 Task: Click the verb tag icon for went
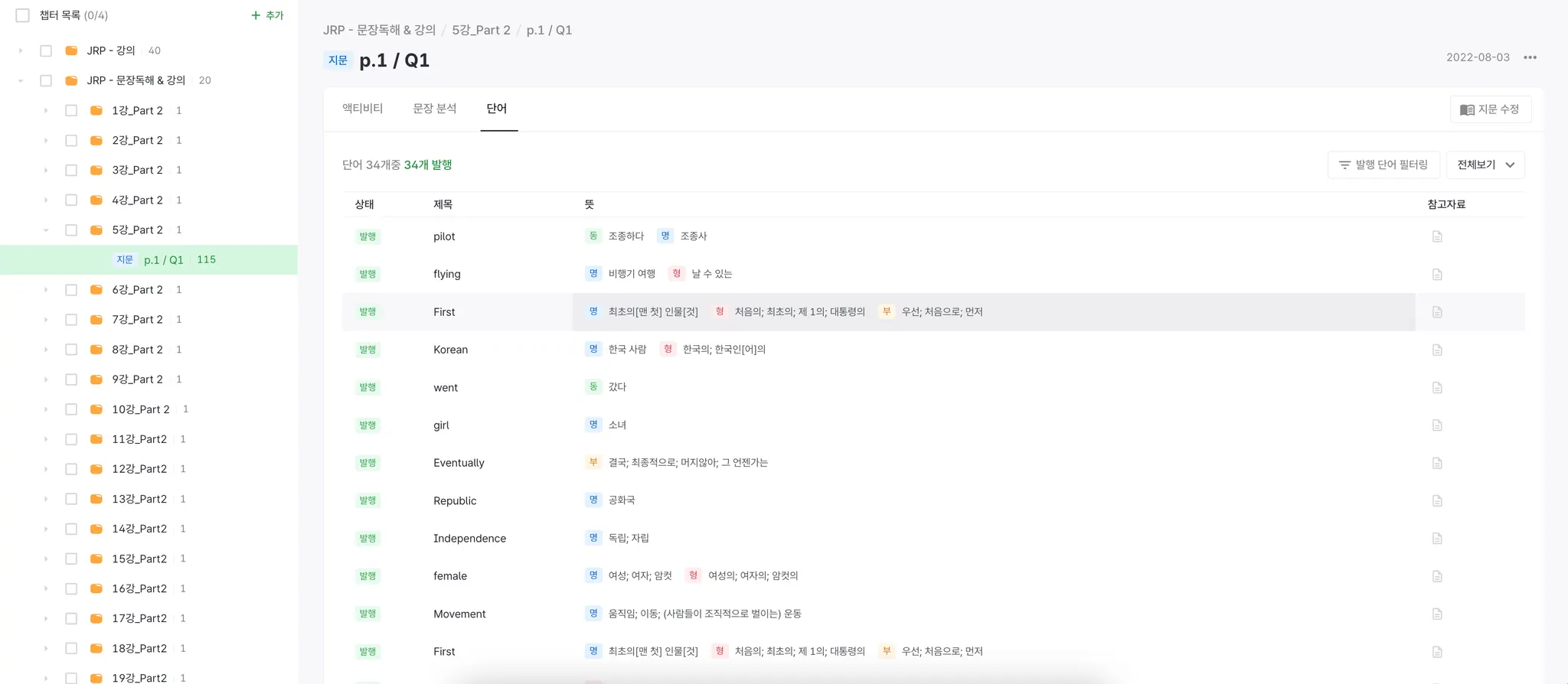[x=593, y=387]
